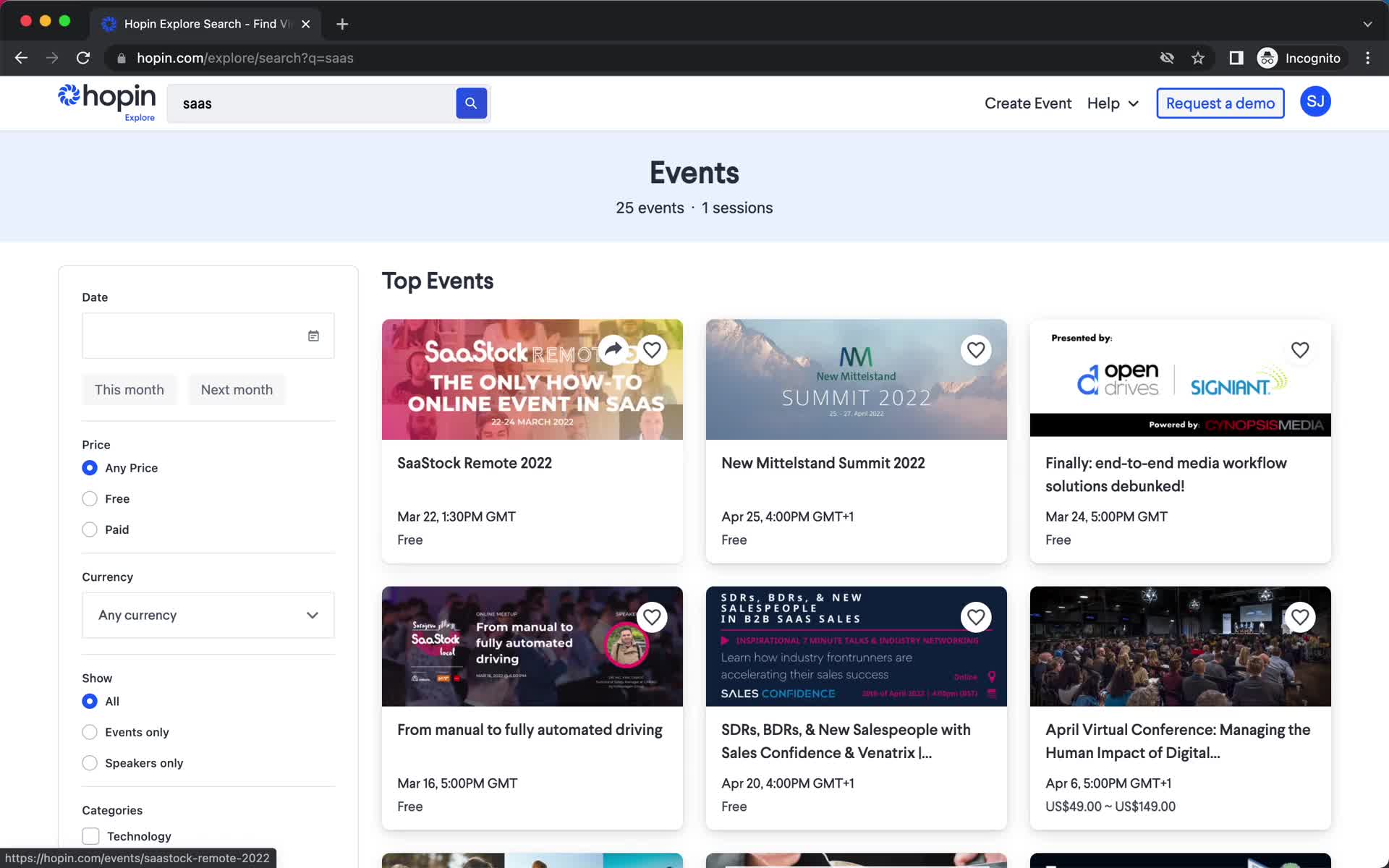Check the Technology category checkbox
1389x868 pixels.
click(90, 836)
